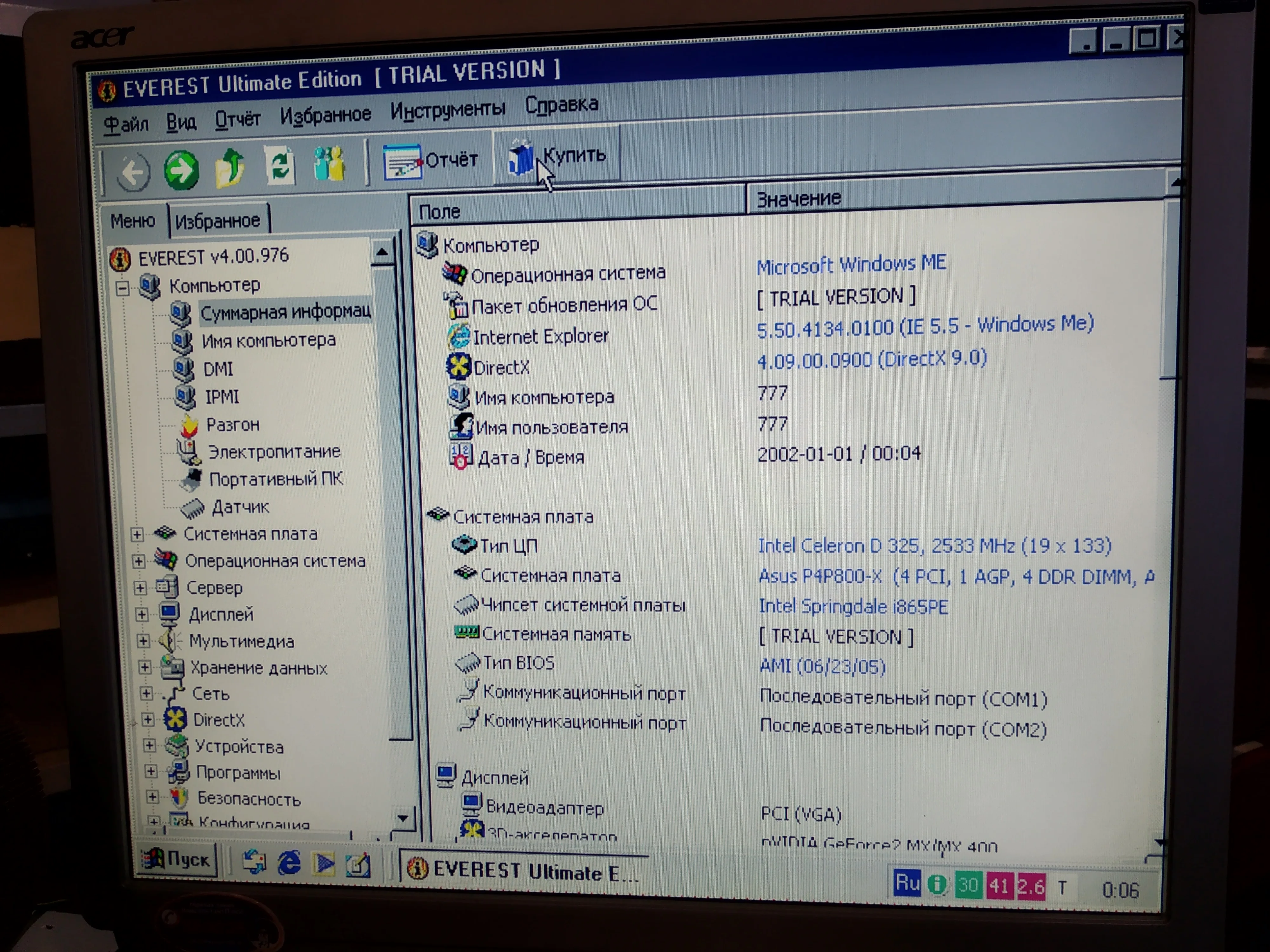Expand the Системная плата tree node

(137, 535)
